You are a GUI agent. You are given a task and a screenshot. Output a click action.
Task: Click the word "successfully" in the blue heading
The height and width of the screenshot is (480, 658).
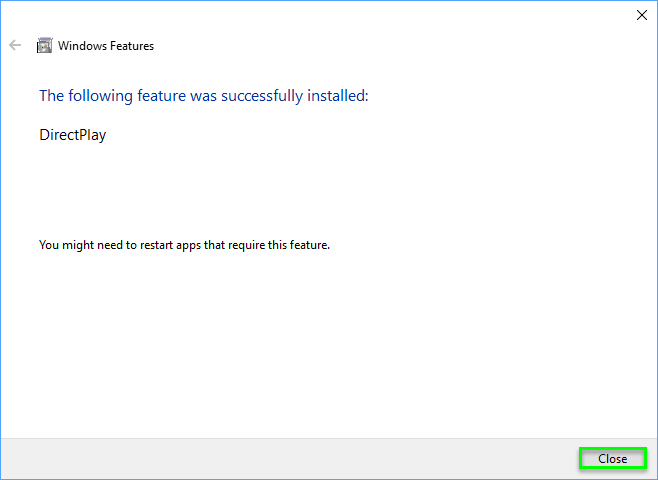262,96
